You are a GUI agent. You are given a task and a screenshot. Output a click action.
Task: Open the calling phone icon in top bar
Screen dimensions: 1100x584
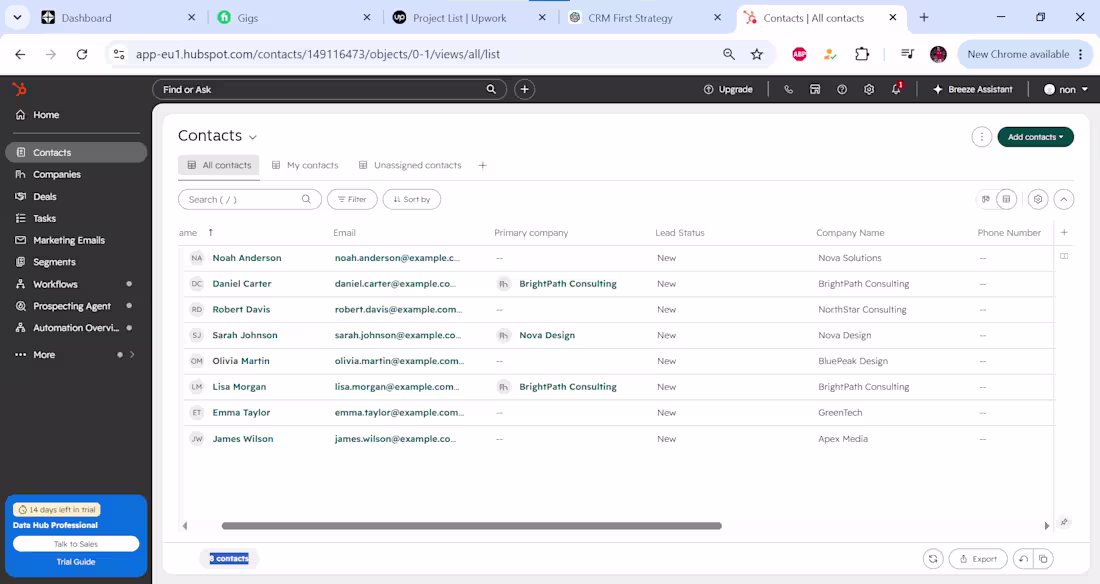789,89
